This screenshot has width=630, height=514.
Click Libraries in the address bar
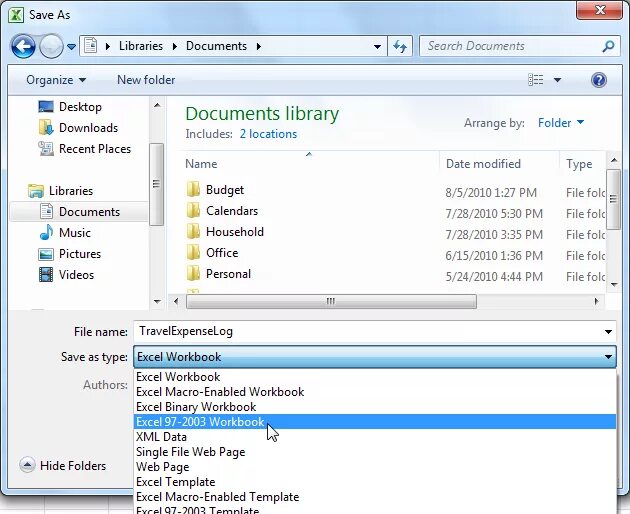coord(141,46)
